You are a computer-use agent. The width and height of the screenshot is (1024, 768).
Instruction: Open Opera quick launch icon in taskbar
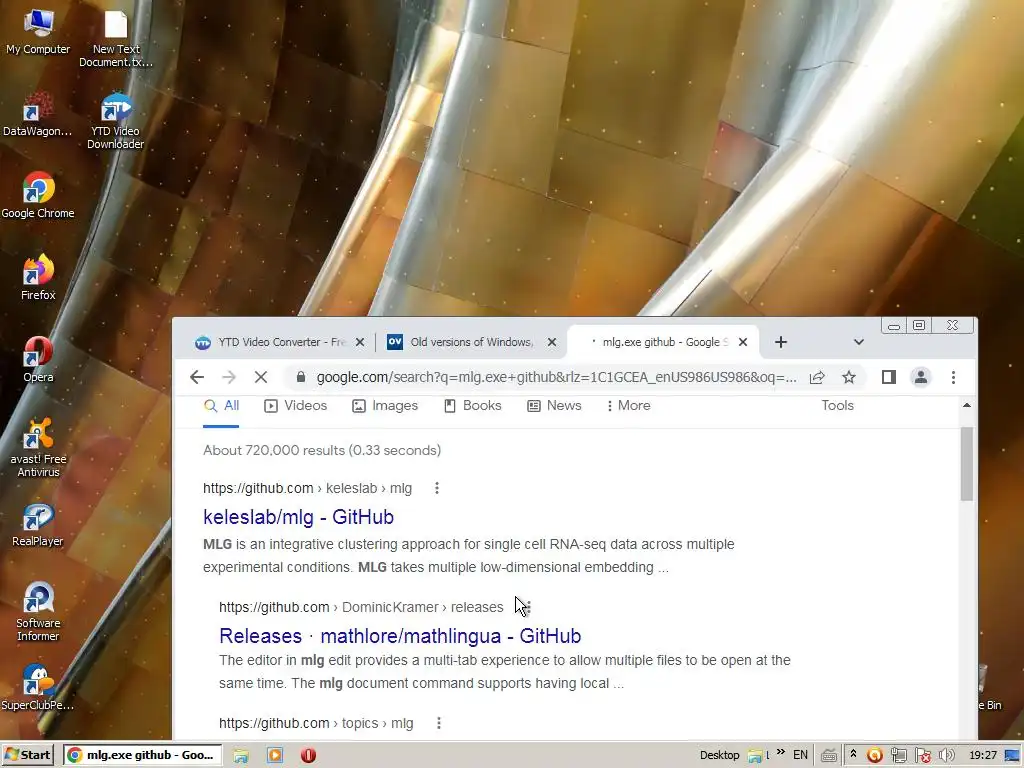pyautogui.click(x=308, y=755)
